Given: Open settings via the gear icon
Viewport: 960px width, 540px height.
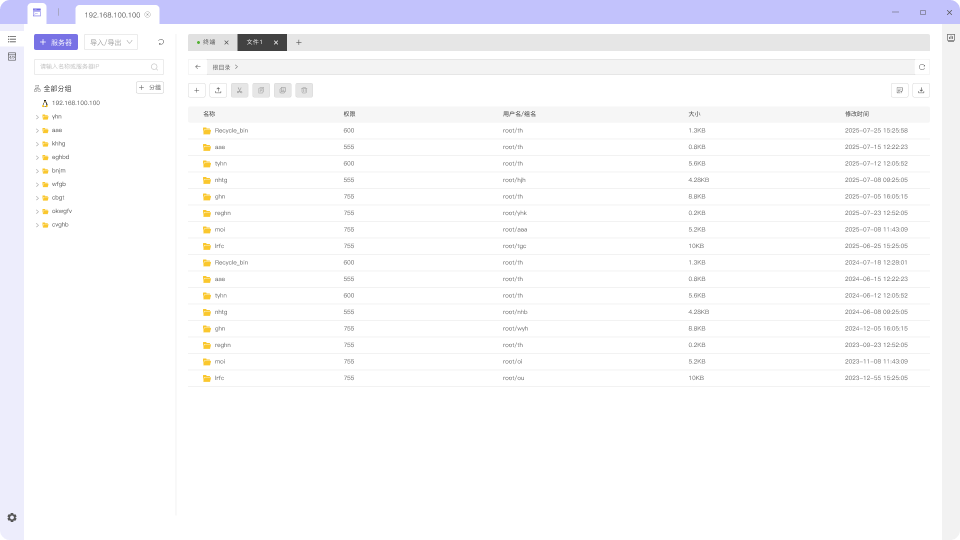Looking at the screenshot, I should (12, 517).
